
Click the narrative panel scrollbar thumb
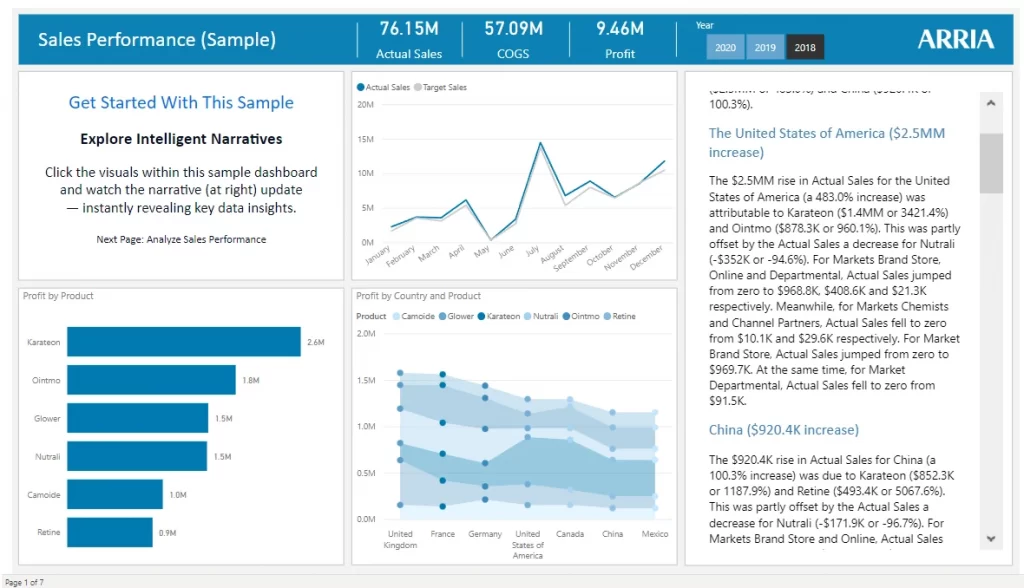tap(991, 163)
